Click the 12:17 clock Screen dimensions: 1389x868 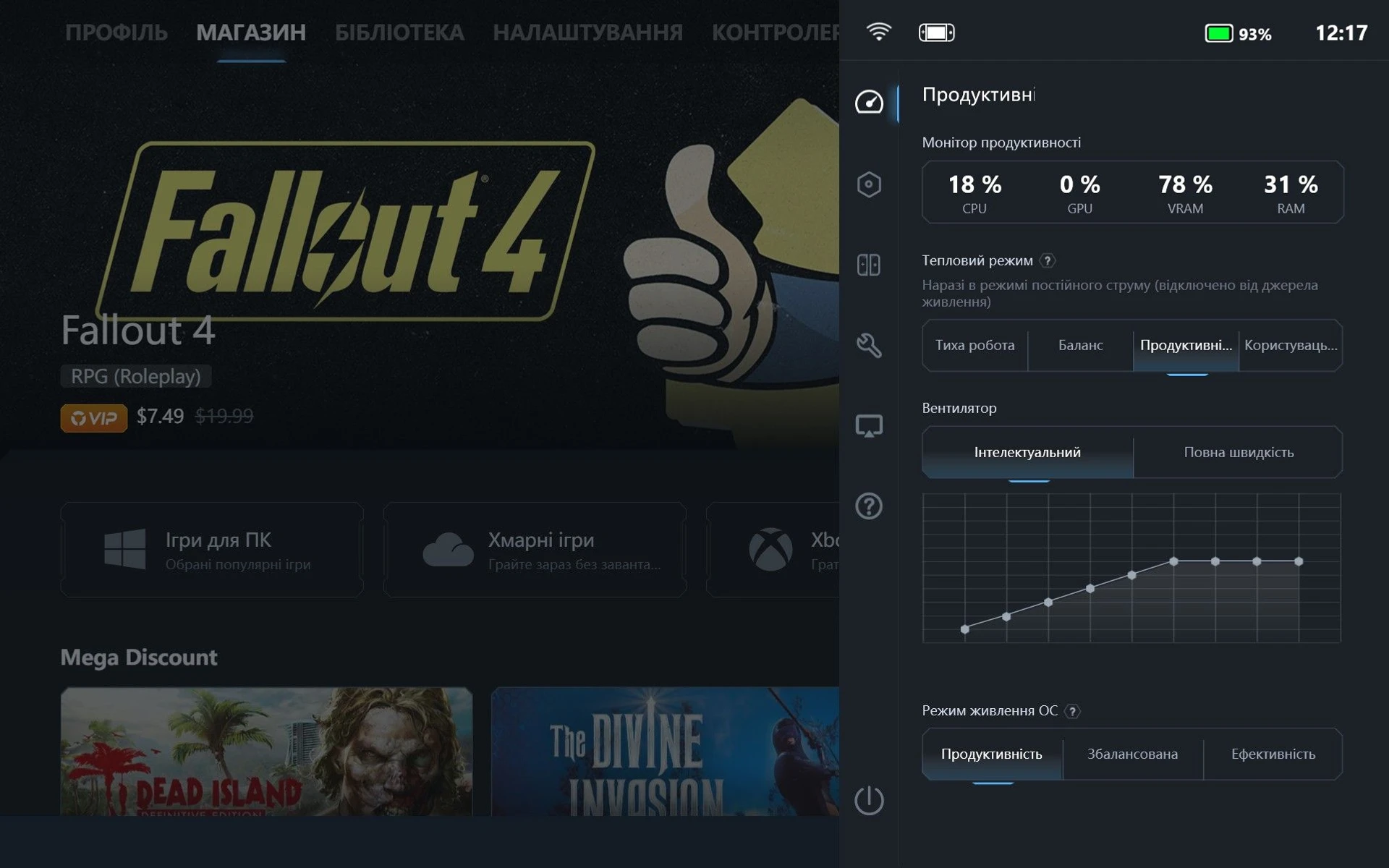coord(1341,33)
